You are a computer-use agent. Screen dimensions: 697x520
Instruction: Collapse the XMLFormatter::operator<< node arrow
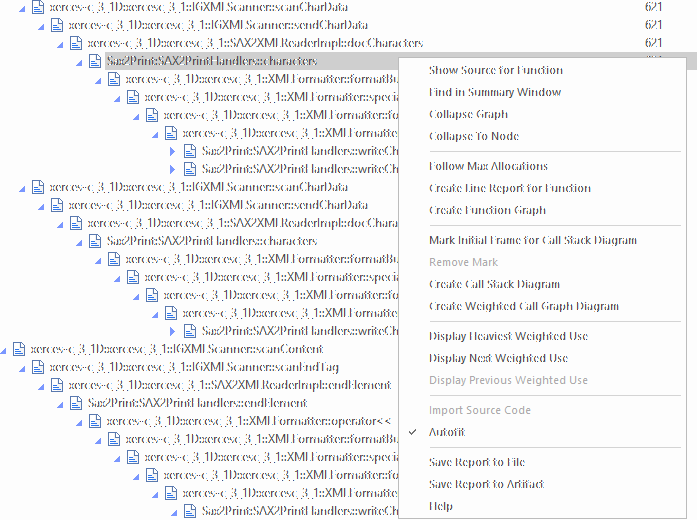click(x=81, y=421)
